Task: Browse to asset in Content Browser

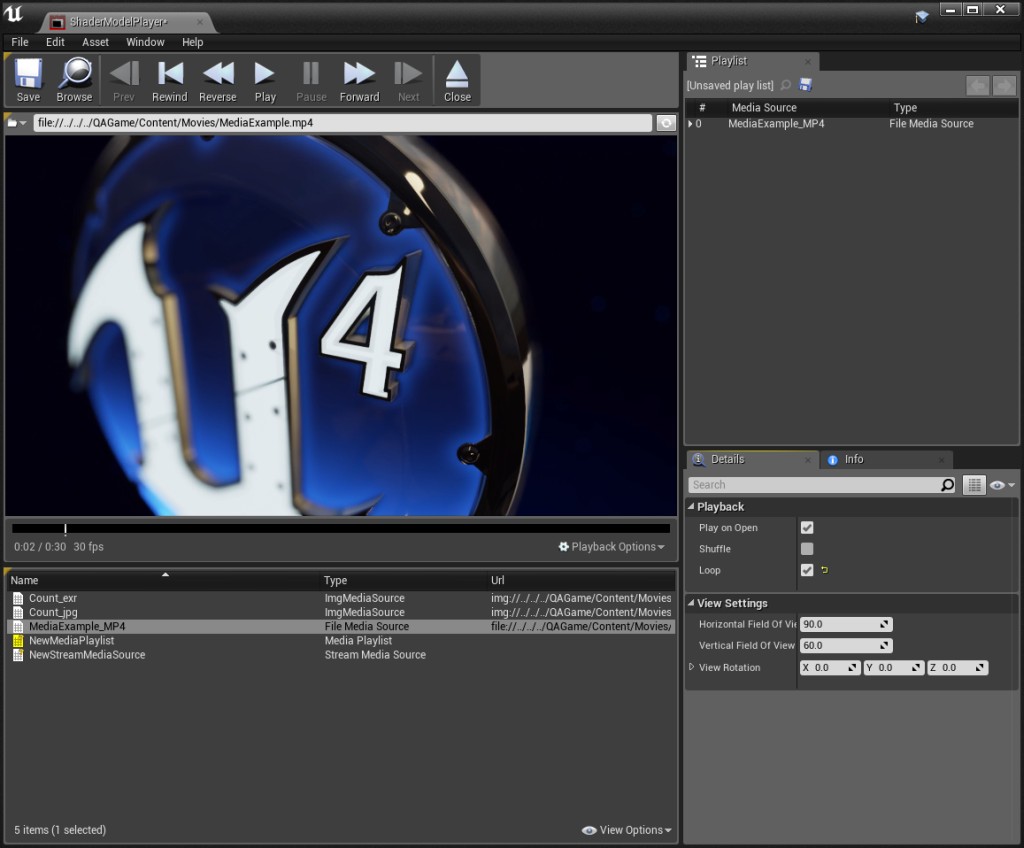Action: [x=74, y=80]
